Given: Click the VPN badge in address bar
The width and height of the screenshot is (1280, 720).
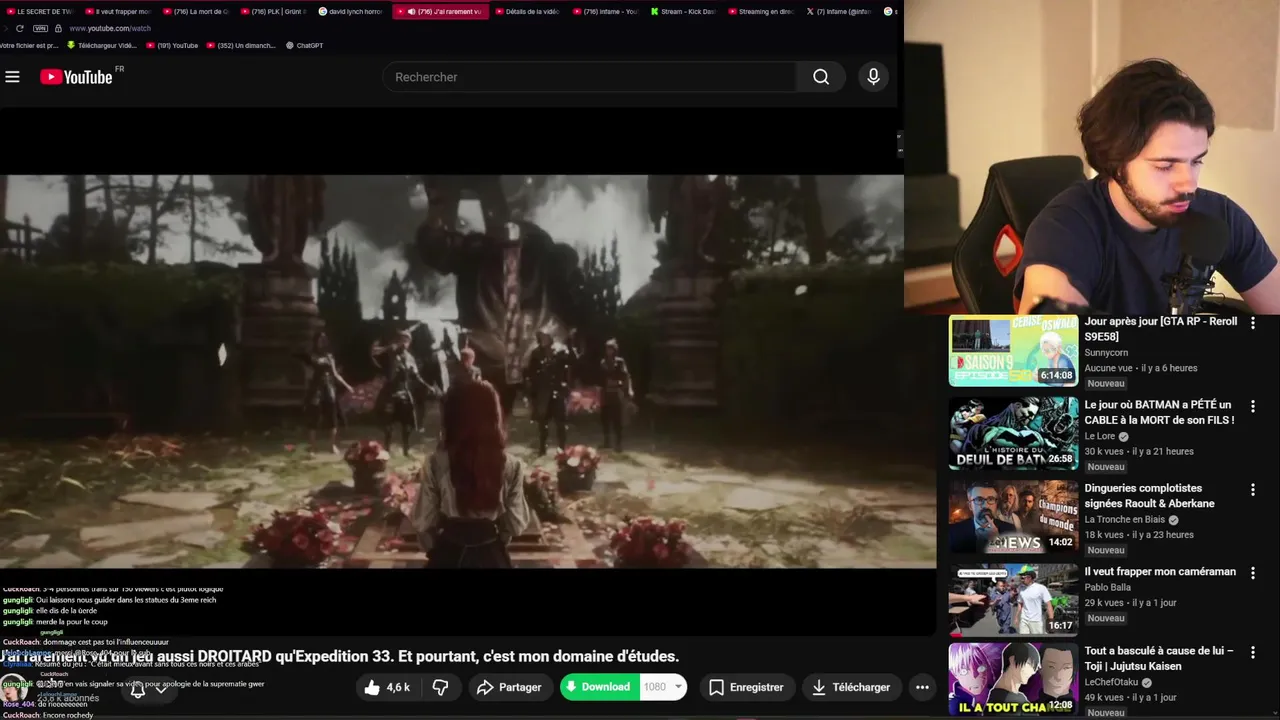Looking at the screenshot, I should tap(40, 28).
